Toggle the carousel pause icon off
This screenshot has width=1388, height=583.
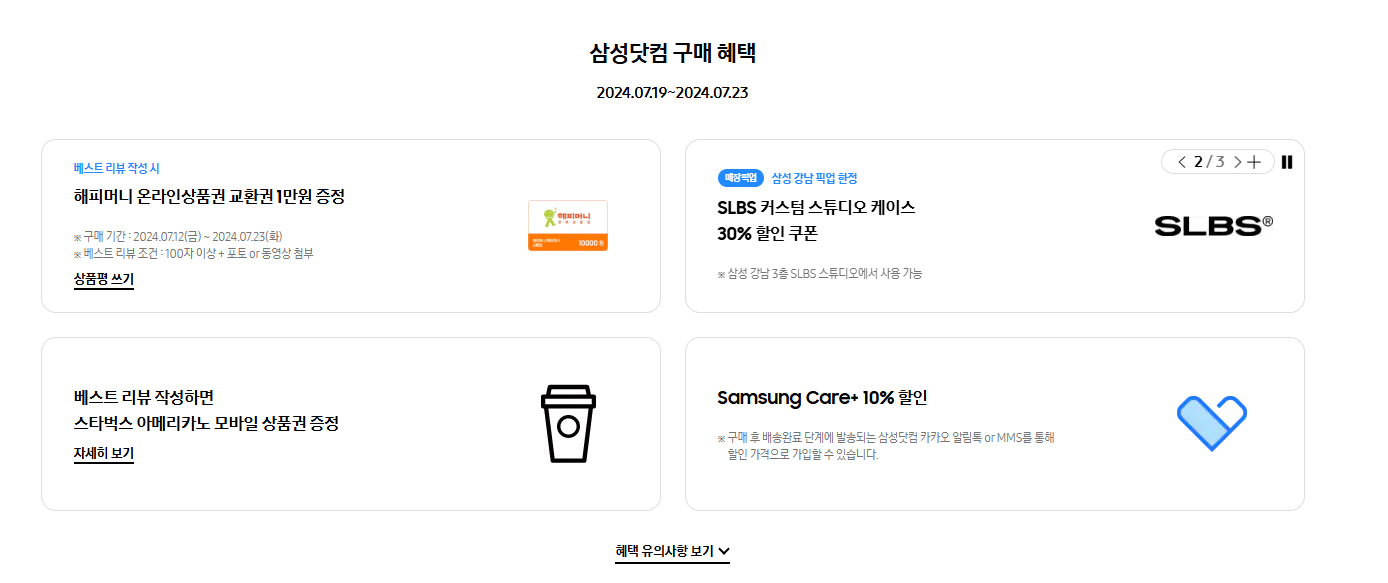(1287, 162)
